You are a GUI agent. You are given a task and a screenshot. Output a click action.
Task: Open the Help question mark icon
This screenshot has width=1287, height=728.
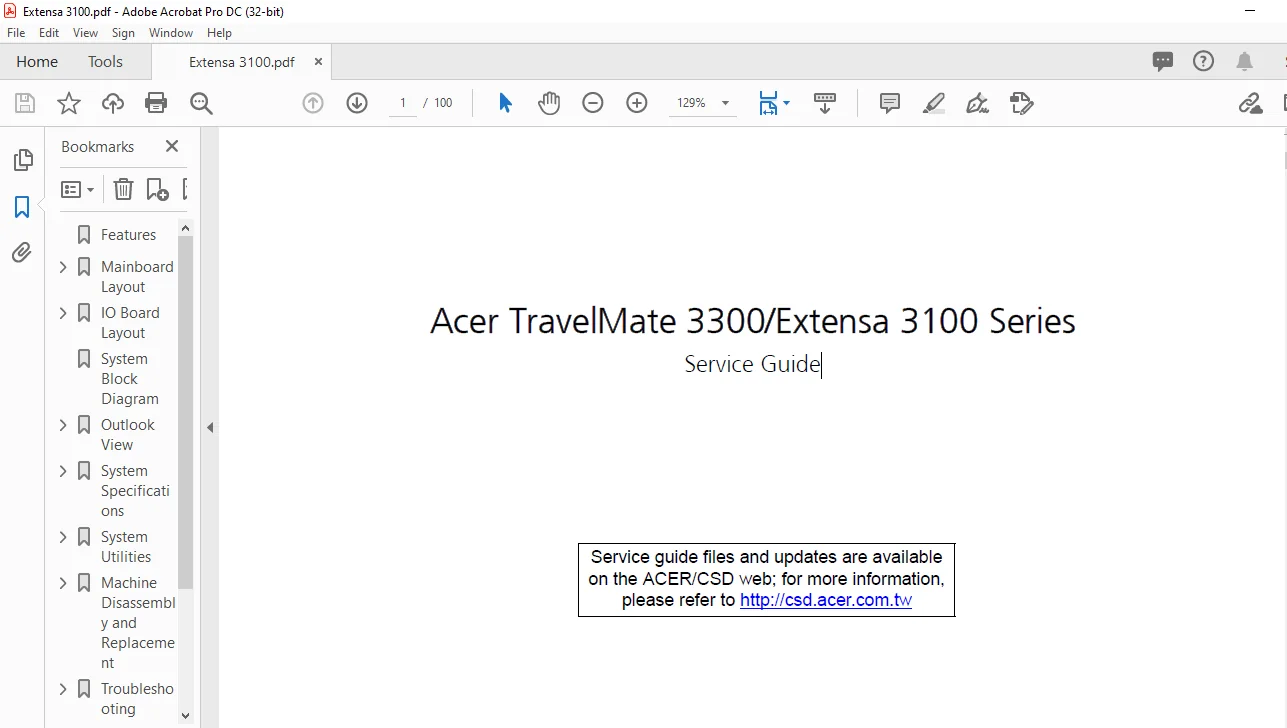[x=1203, y=61]
